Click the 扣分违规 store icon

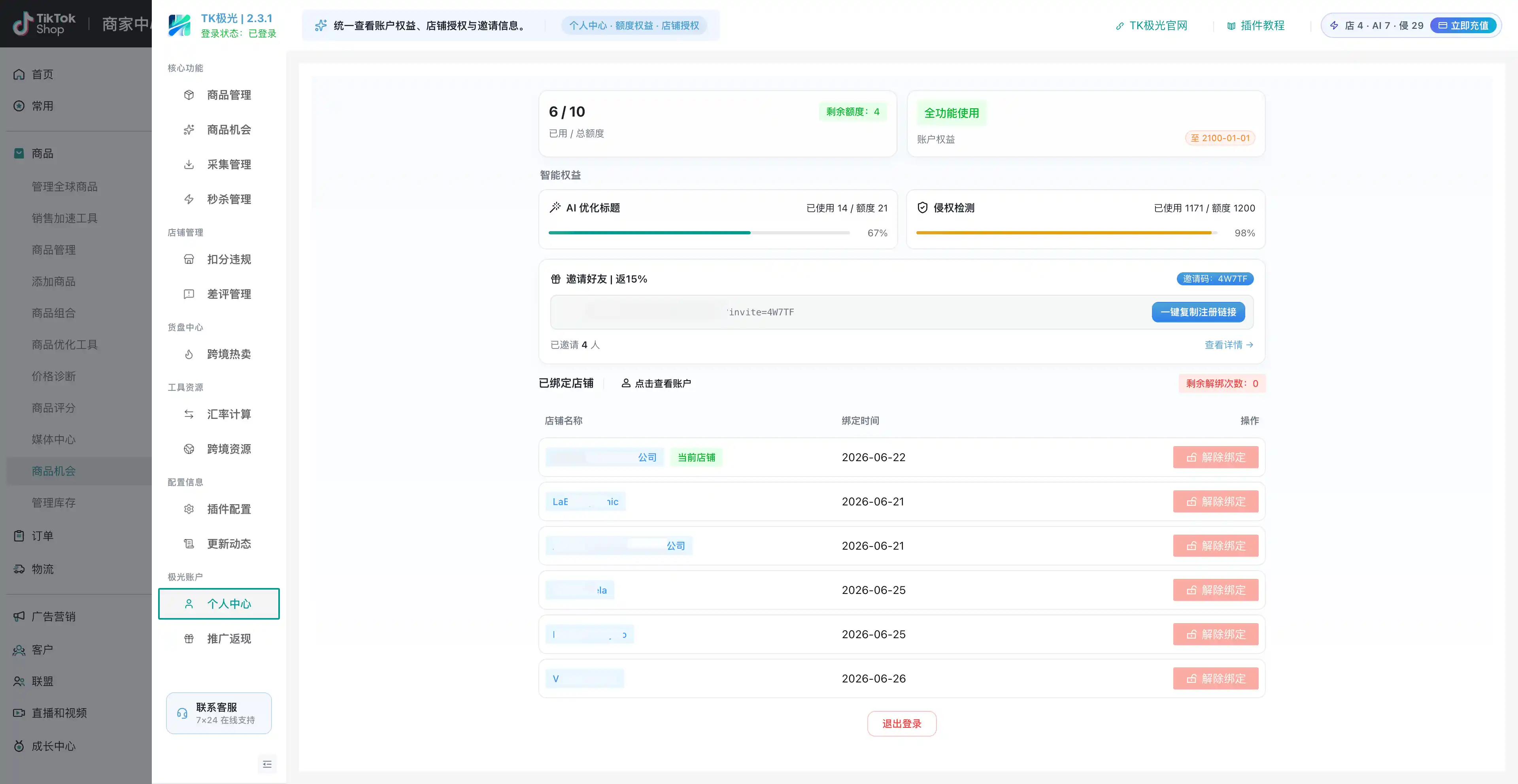[x=189, y=259]
